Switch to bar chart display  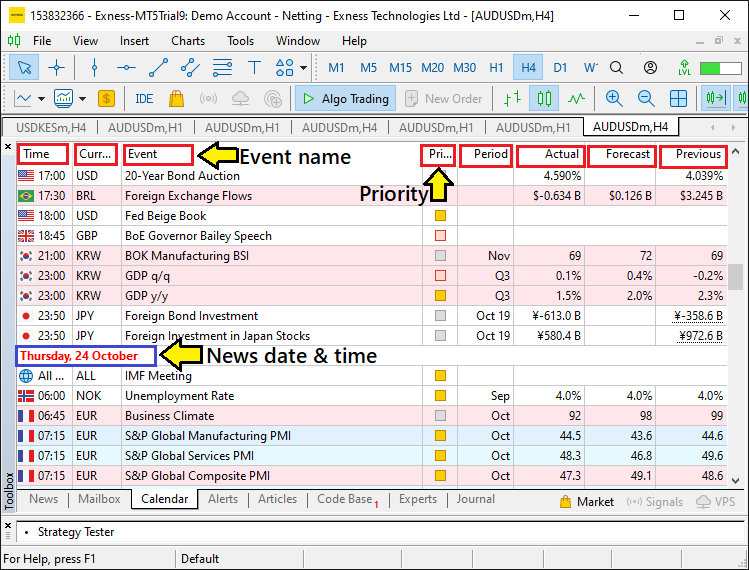513,99
